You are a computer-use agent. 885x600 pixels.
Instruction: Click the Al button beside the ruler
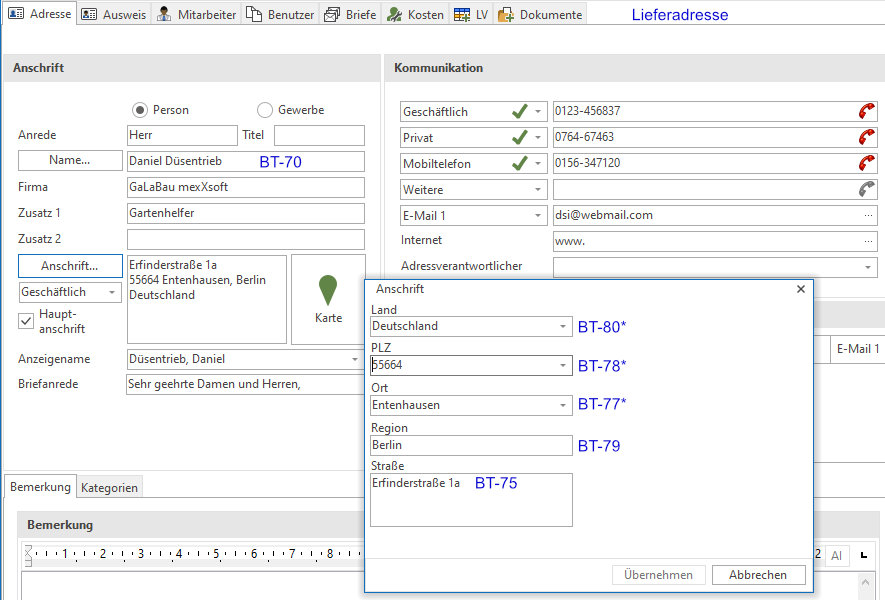(836, 555)
